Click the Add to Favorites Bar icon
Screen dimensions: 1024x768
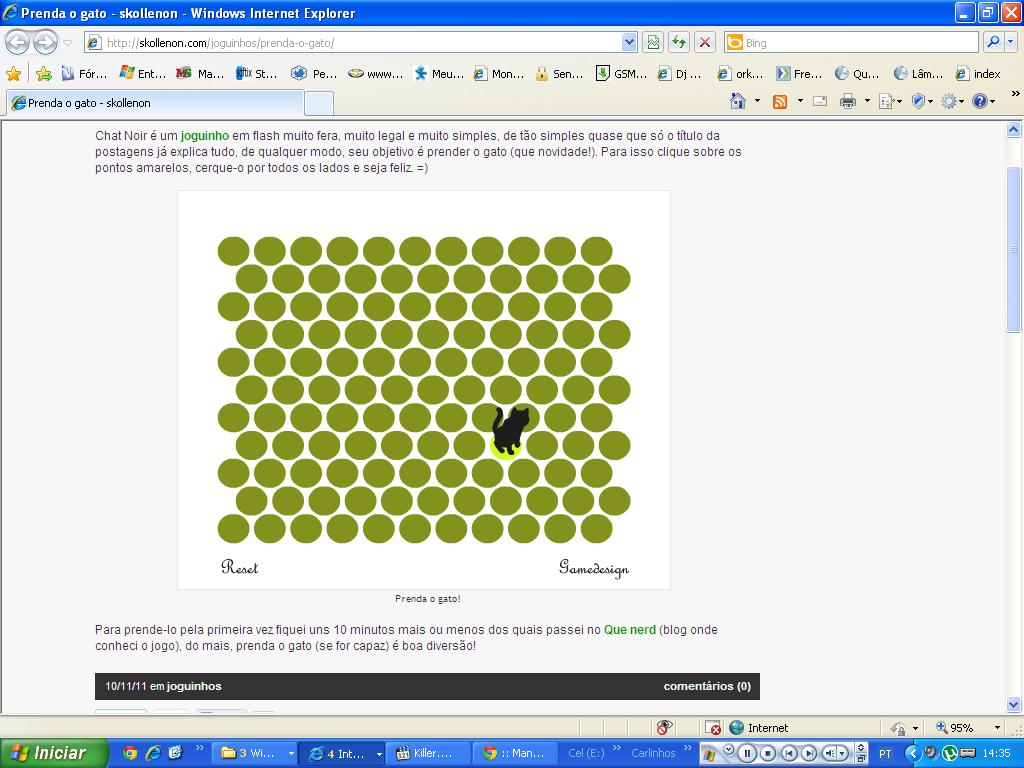pos(44,74)
